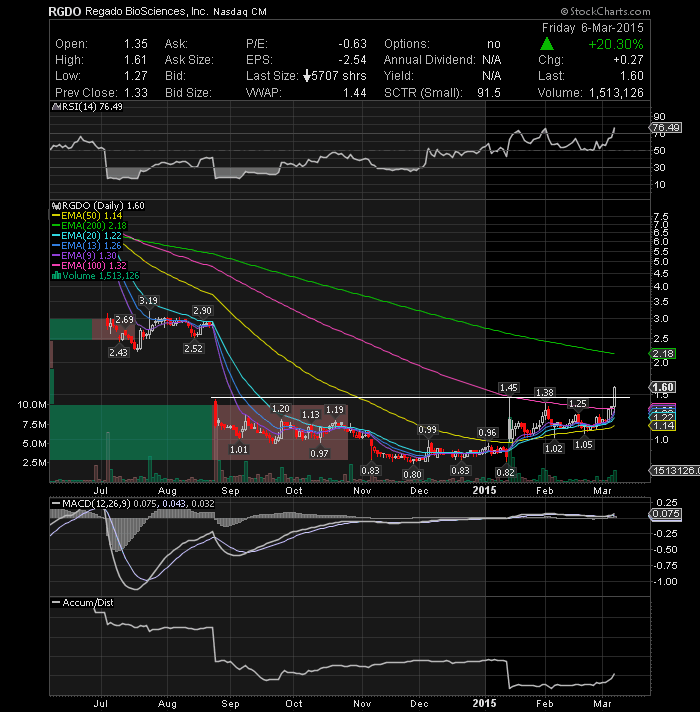Click the 0.97 low price annotation
The width and height of the screenshot is (700, 712).
(319, 453)
